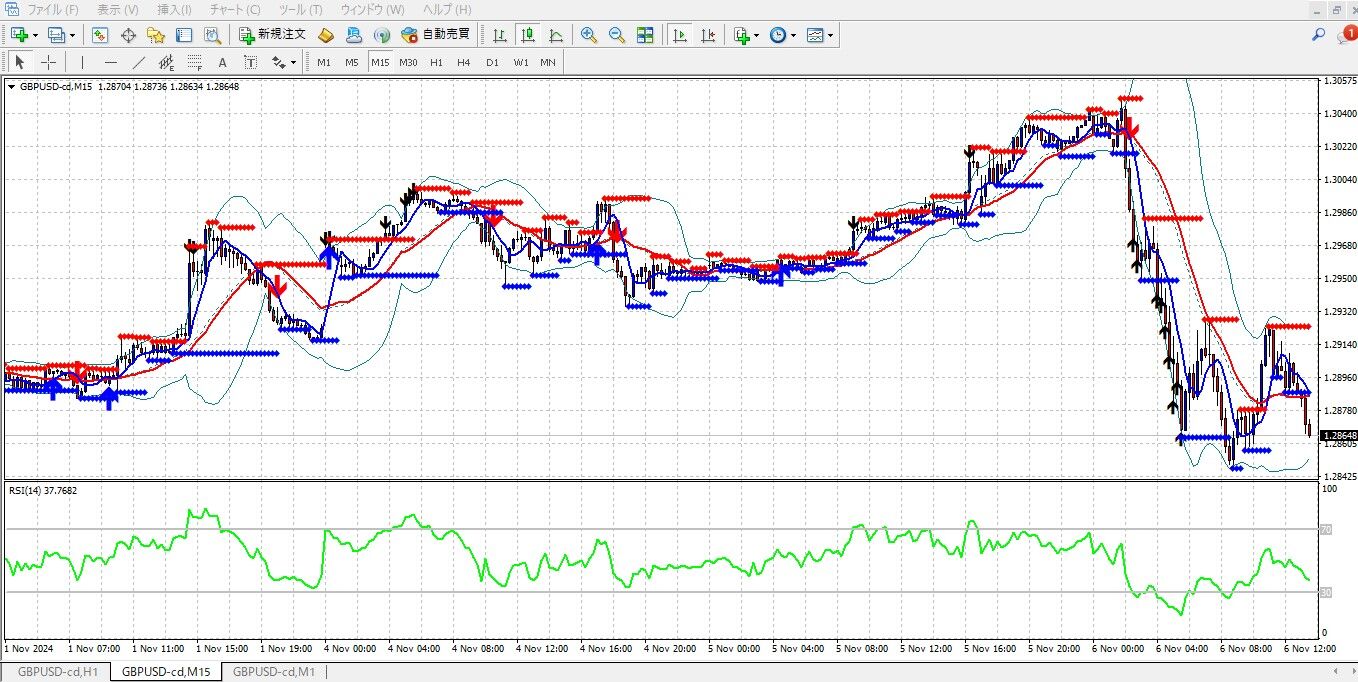Click the zoom in magnifier icon
Screen dimensions: 1358x682
point(589,35)
